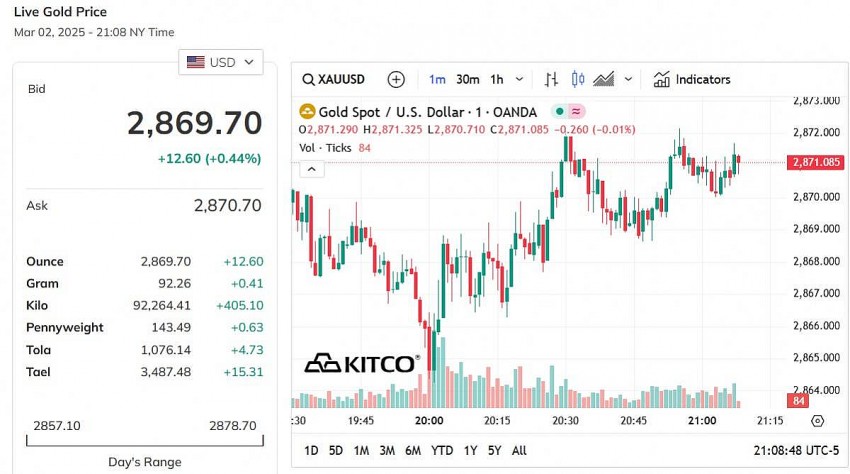Switch to the 30m timeframe interval

[467, 80]
